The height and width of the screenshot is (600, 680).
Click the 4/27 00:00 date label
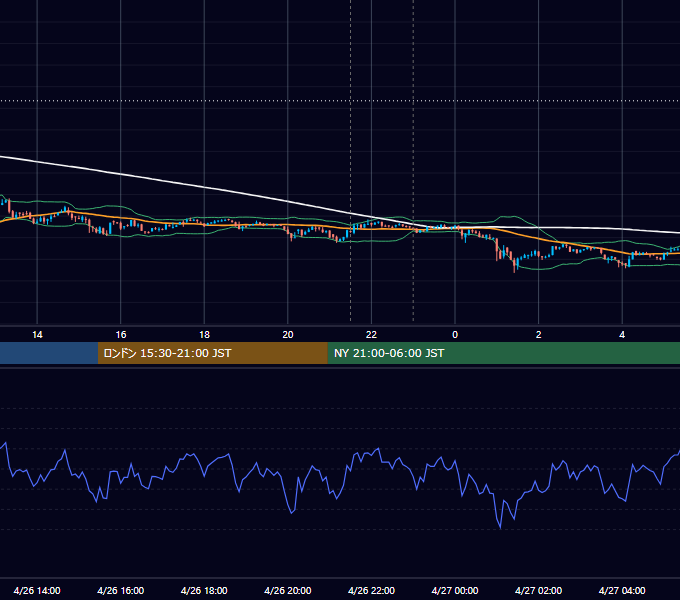click(455, 590)
